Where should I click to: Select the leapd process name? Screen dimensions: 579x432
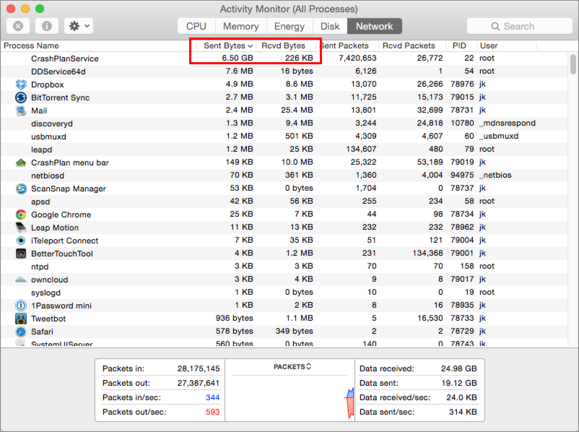click(x=41, y=150)
